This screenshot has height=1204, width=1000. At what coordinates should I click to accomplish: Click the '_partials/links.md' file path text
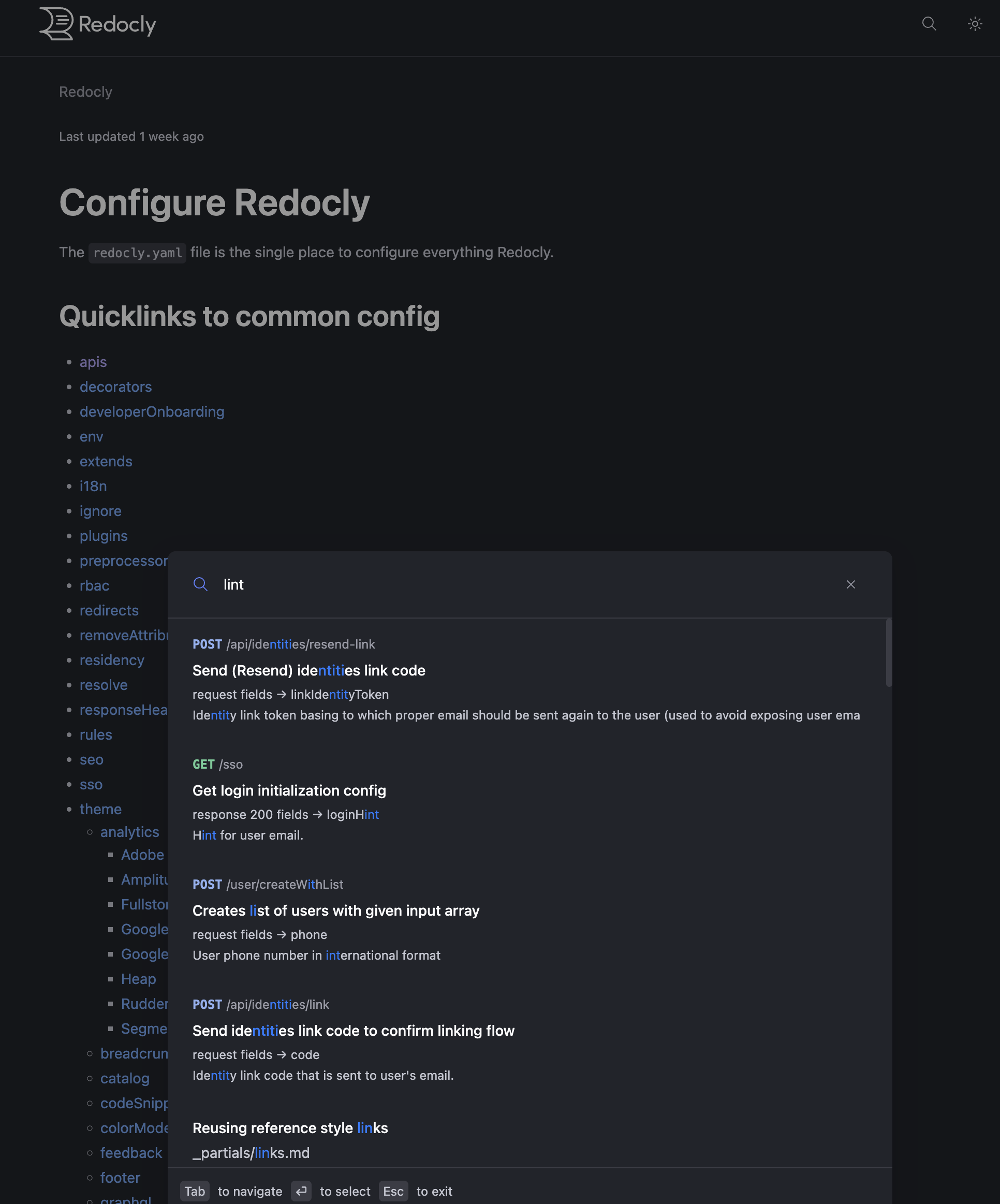click(251, 1153)
